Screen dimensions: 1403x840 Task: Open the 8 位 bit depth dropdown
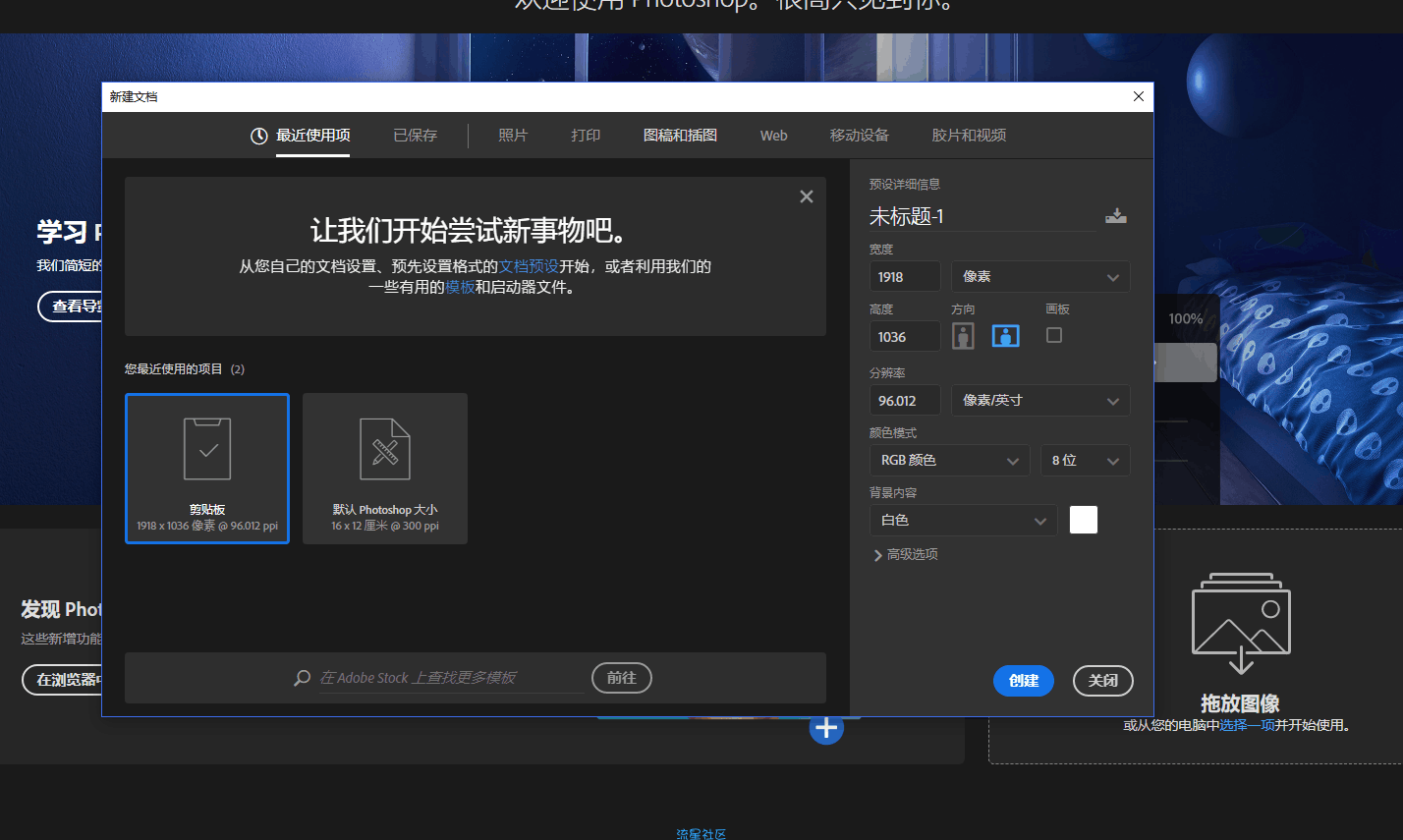(1086, 461)
